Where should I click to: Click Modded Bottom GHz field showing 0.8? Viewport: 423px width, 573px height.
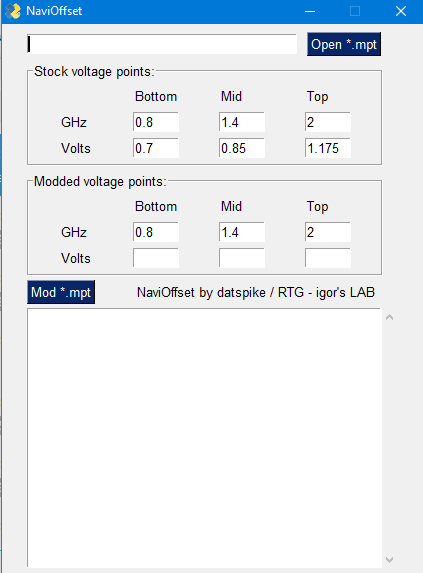tap(156, 232)
